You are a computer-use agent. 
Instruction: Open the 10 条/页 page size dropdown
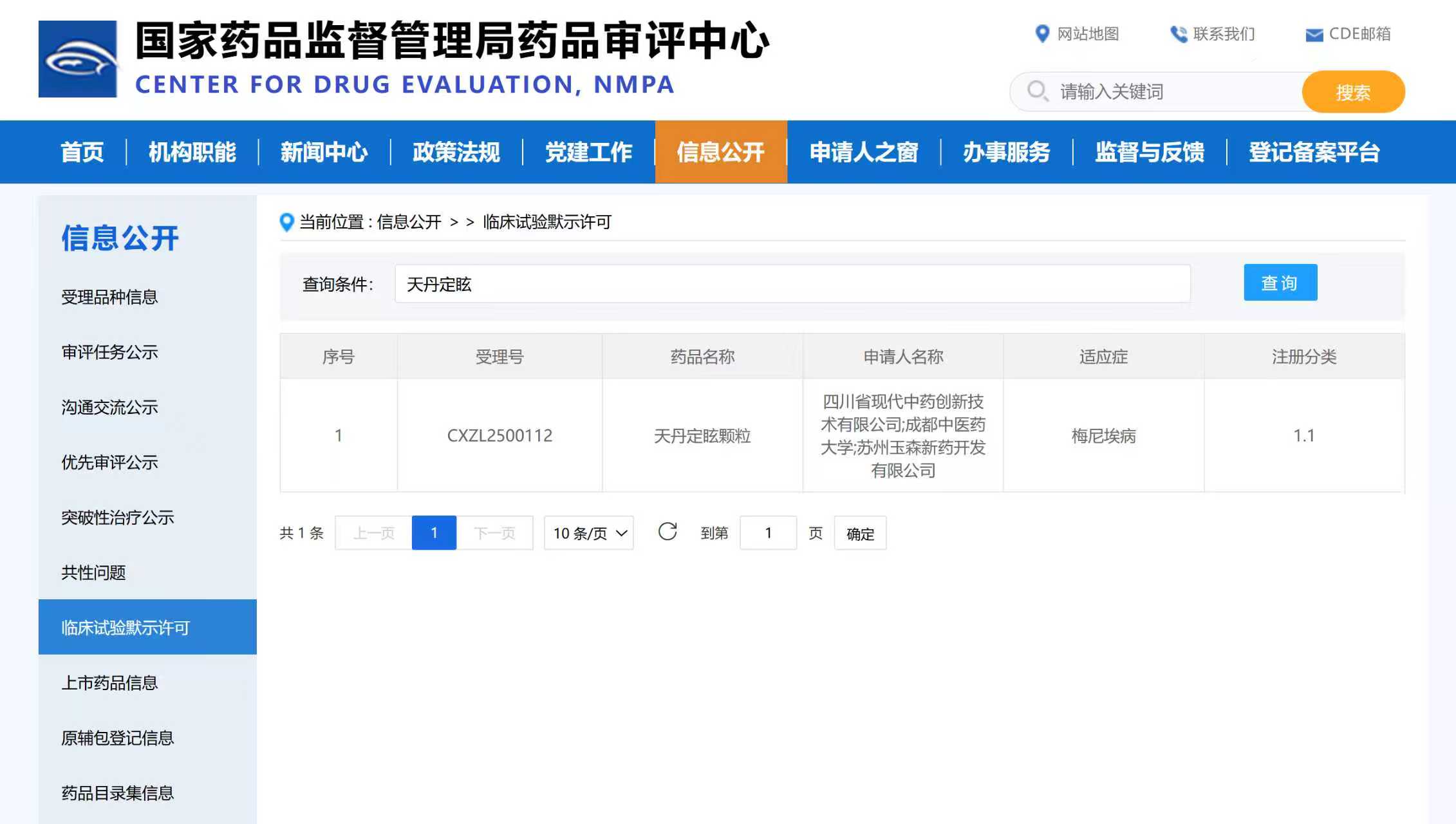click(589, 533)
